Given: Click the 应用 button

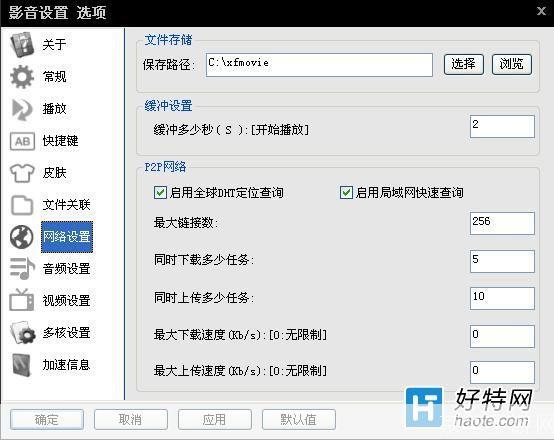Looking at the screenshot, I should (215, 420).
